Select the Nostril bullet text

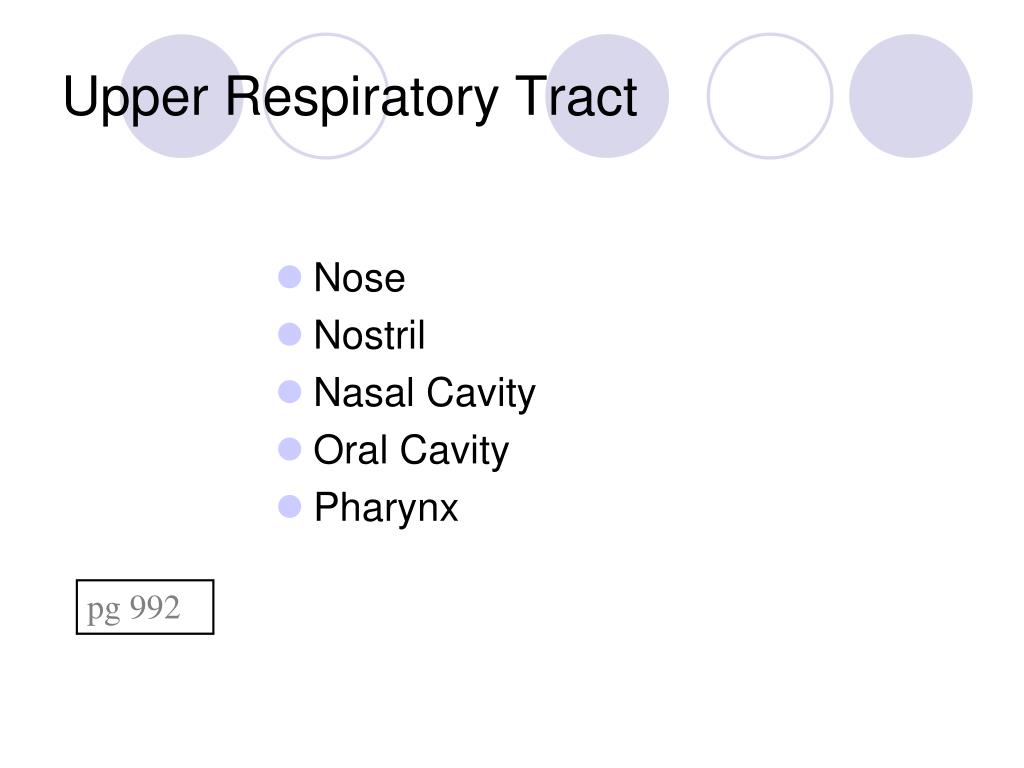[370, 335]
